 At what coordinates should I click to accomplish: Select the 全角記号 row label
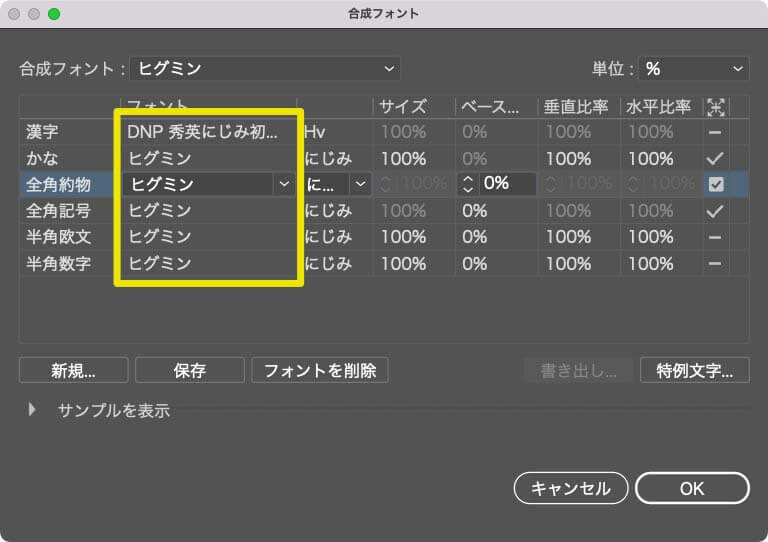coord(58,211)
